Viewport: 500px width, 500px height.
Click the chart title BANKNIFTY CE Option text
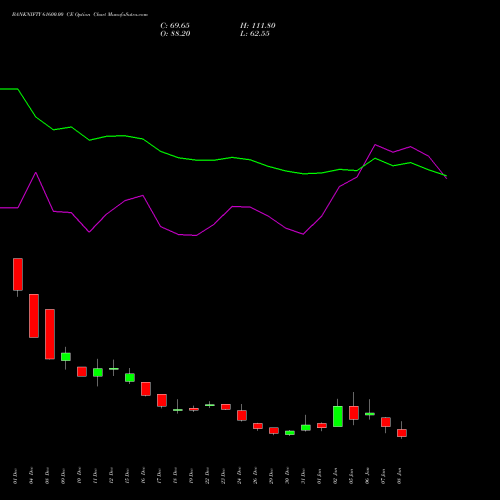(80, 15)
